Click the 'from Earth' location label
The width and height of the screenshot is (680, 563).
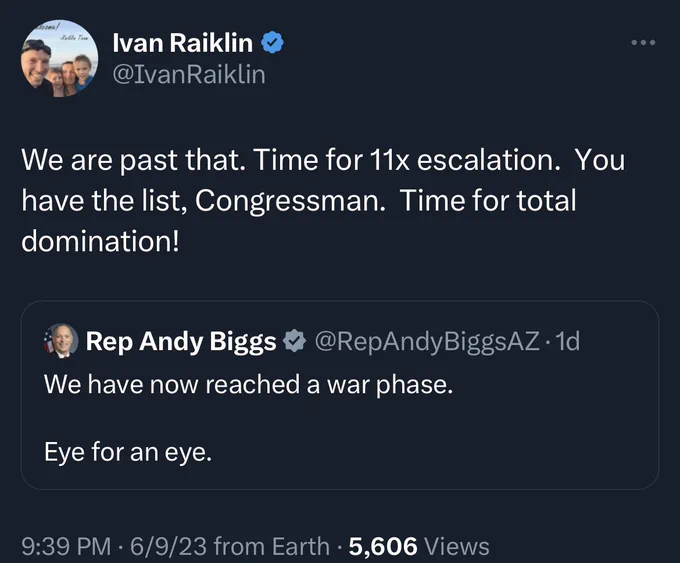coord(271,546)
